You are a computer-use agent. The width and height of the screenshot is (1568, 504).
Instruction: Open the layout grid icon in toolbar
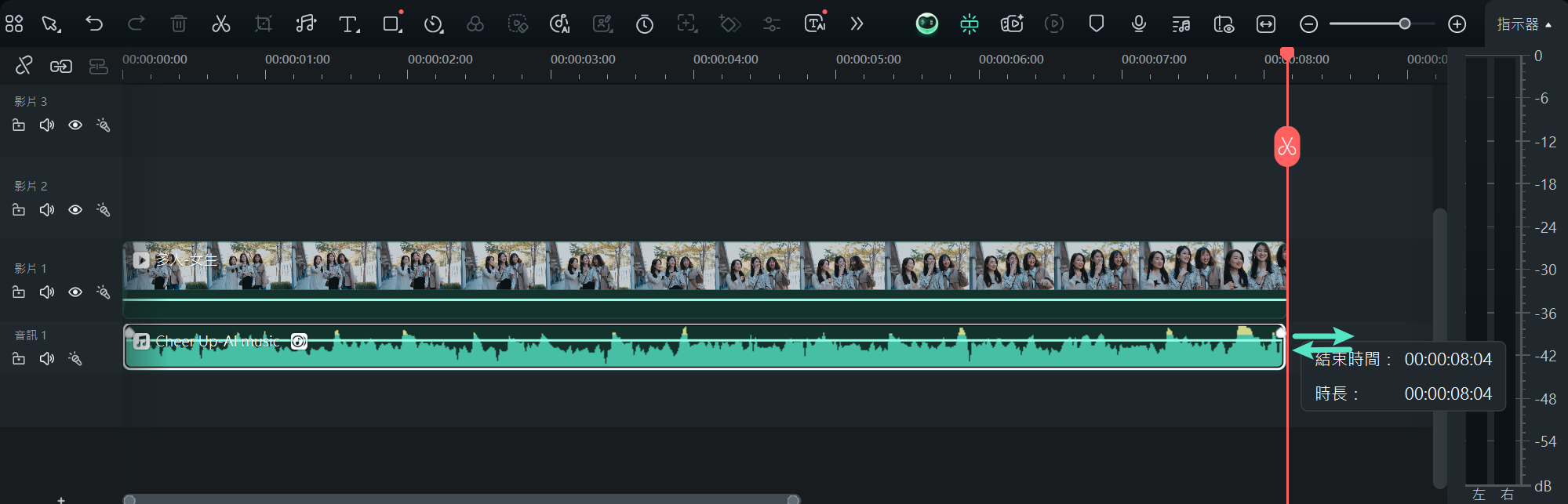point(14,24)
